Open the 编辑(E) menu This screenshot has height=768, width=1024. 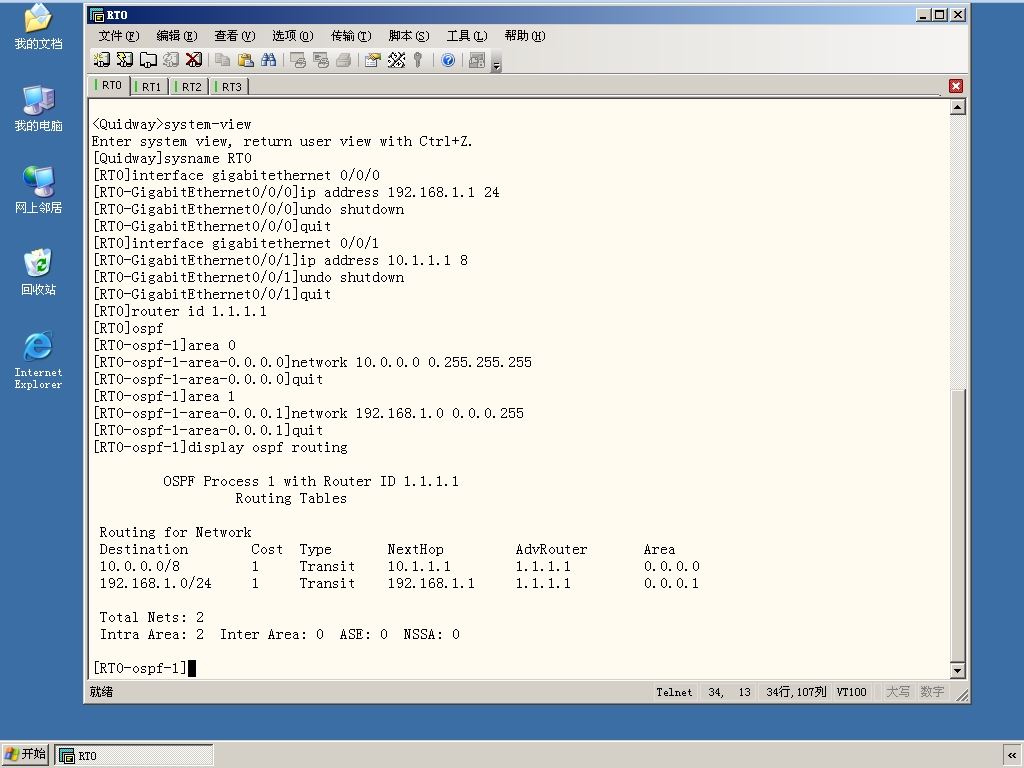[x=176, y=36]
